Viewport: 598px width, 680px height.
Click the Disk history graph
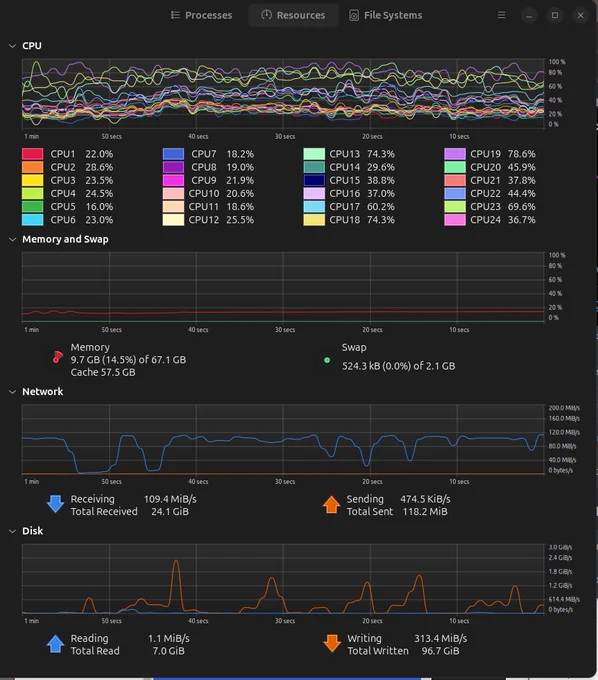tap(283, 579)
